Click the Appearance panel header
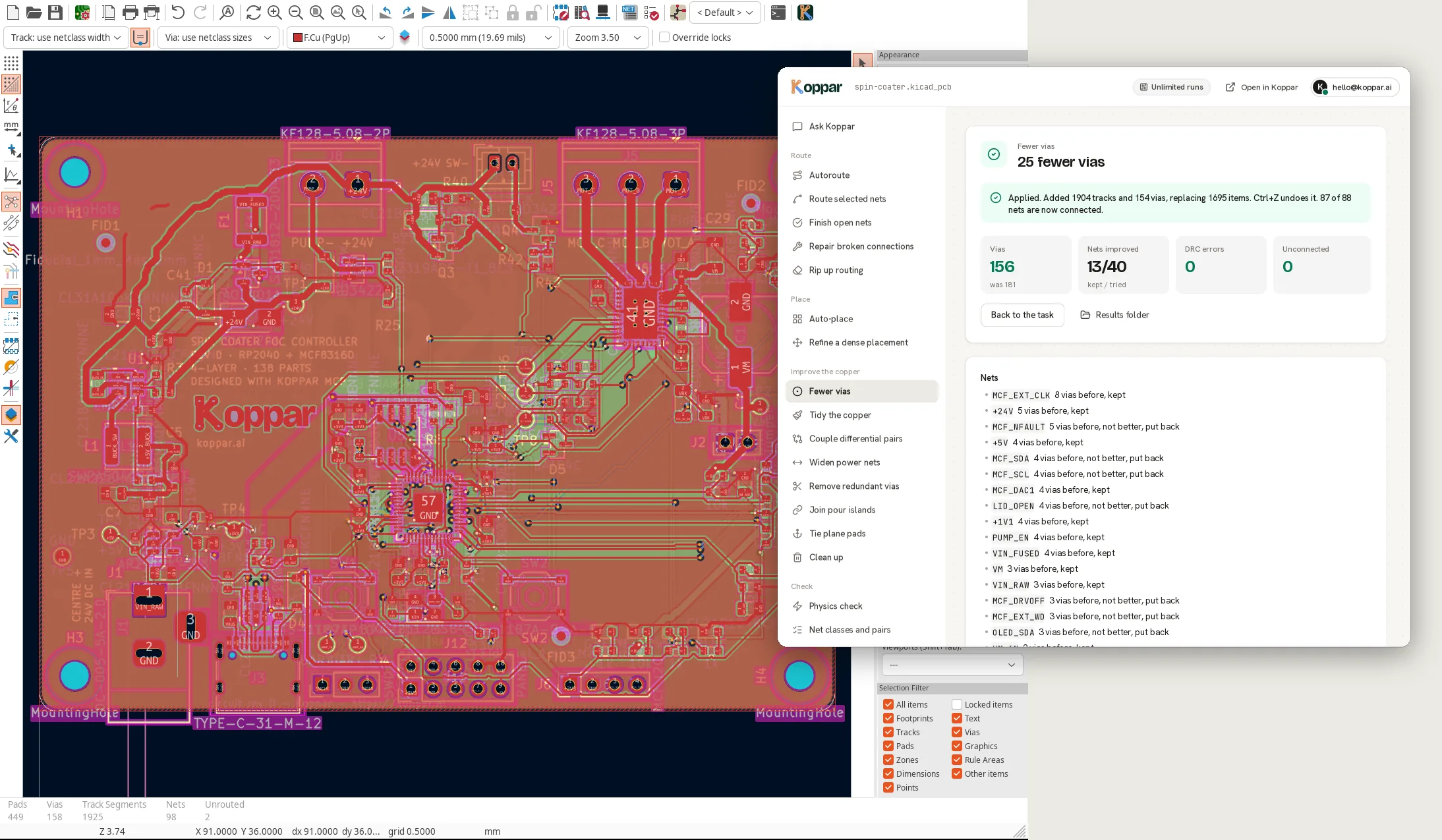 (x=952, y=55)
